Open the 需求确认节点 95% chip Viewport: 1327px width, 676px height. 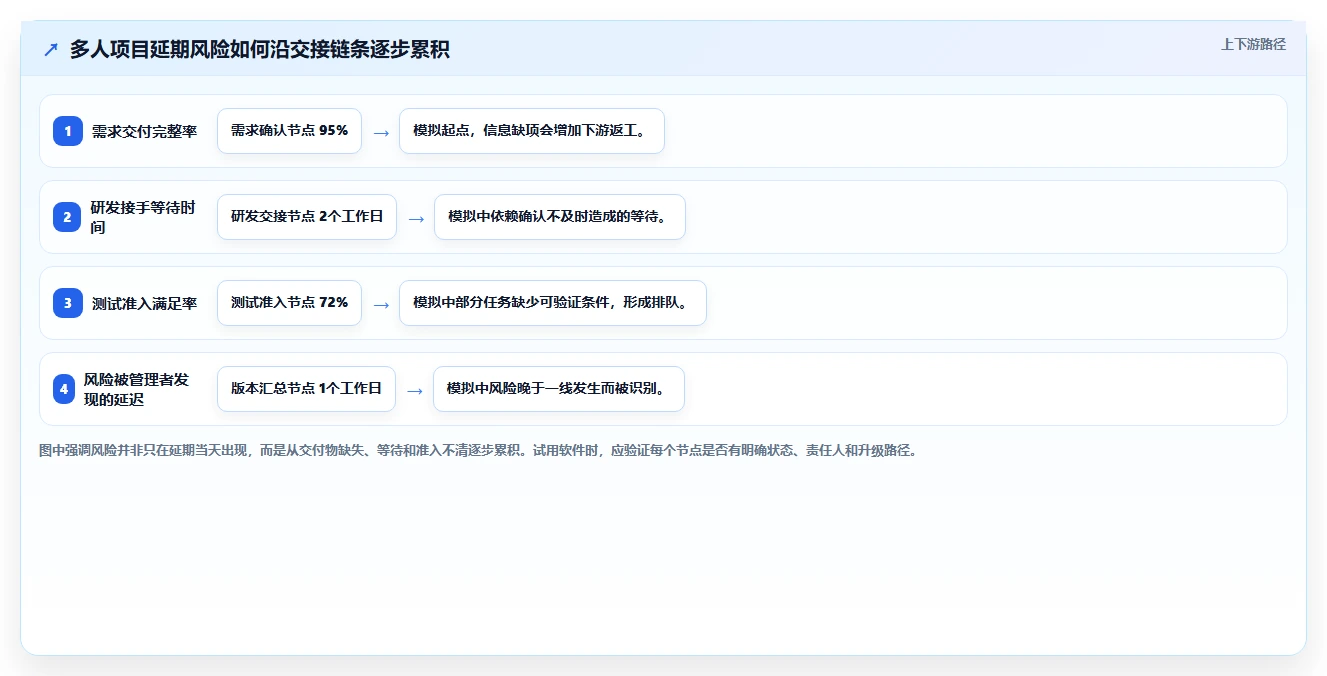coord(289,131)
